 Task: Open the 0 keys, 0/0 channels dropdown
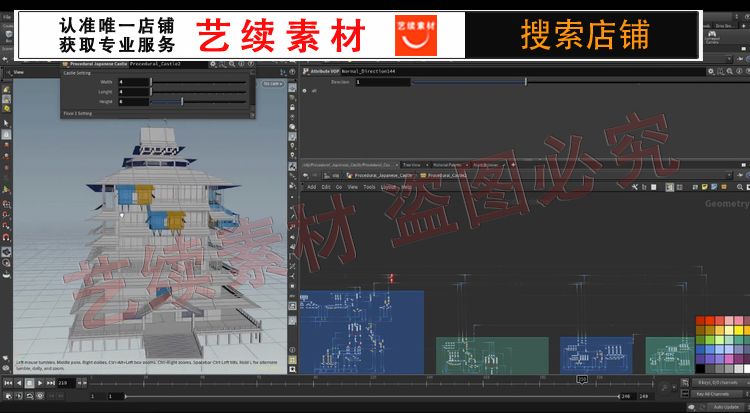pos(720,383)
